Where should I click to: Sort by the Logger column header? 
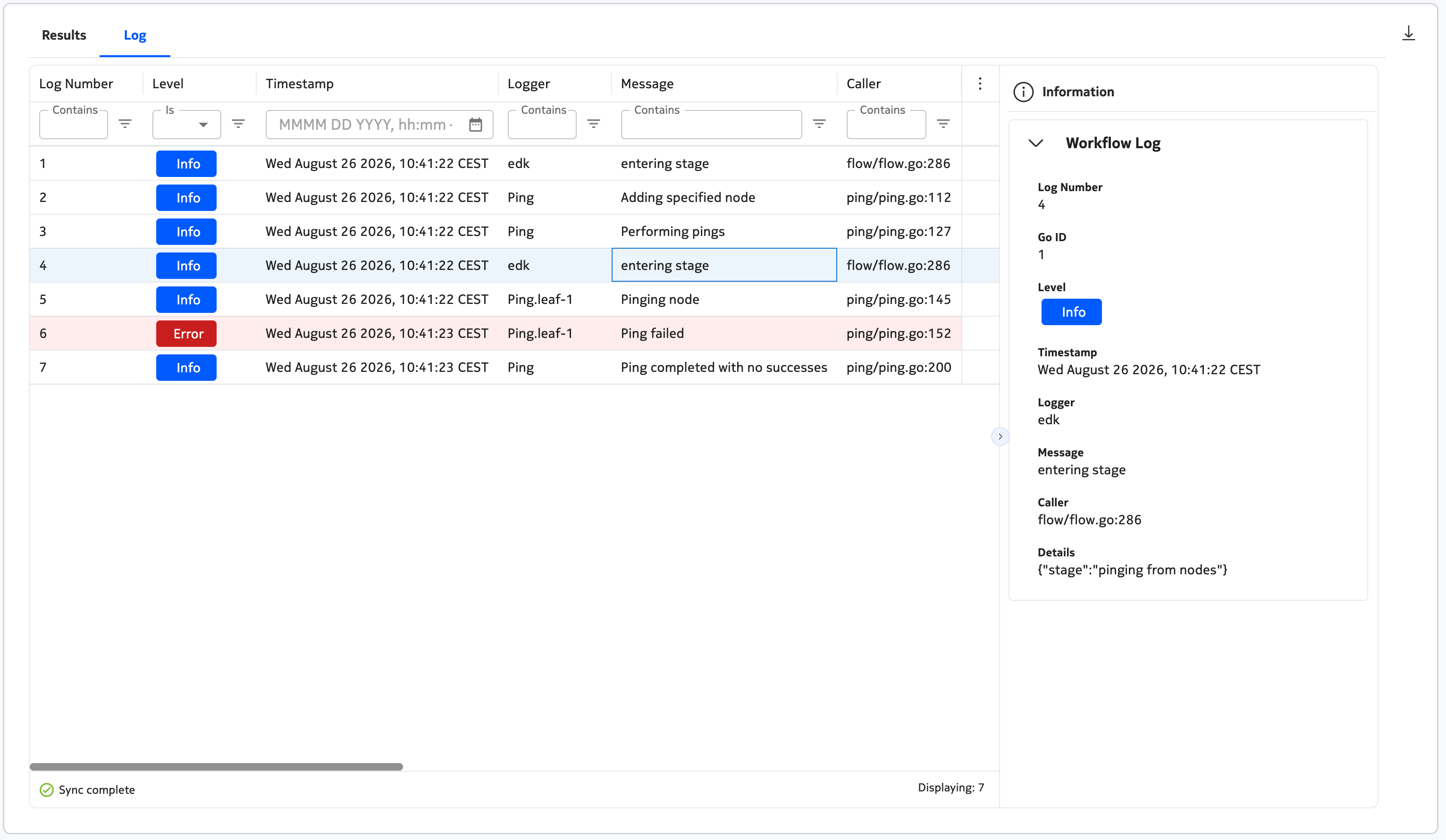point(529,84)
